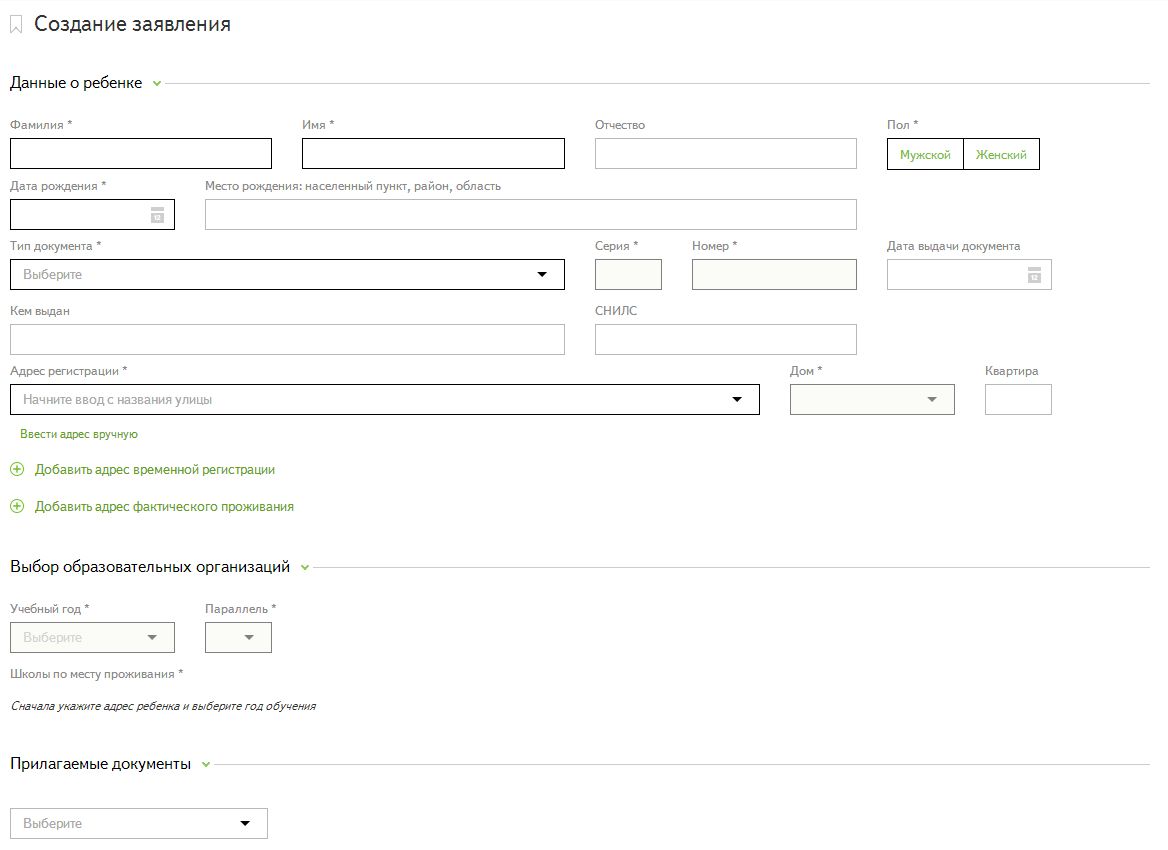Open calendar icon in Дата выдачи документа
Screen dimensions: 1168x850
(1034, 275)
